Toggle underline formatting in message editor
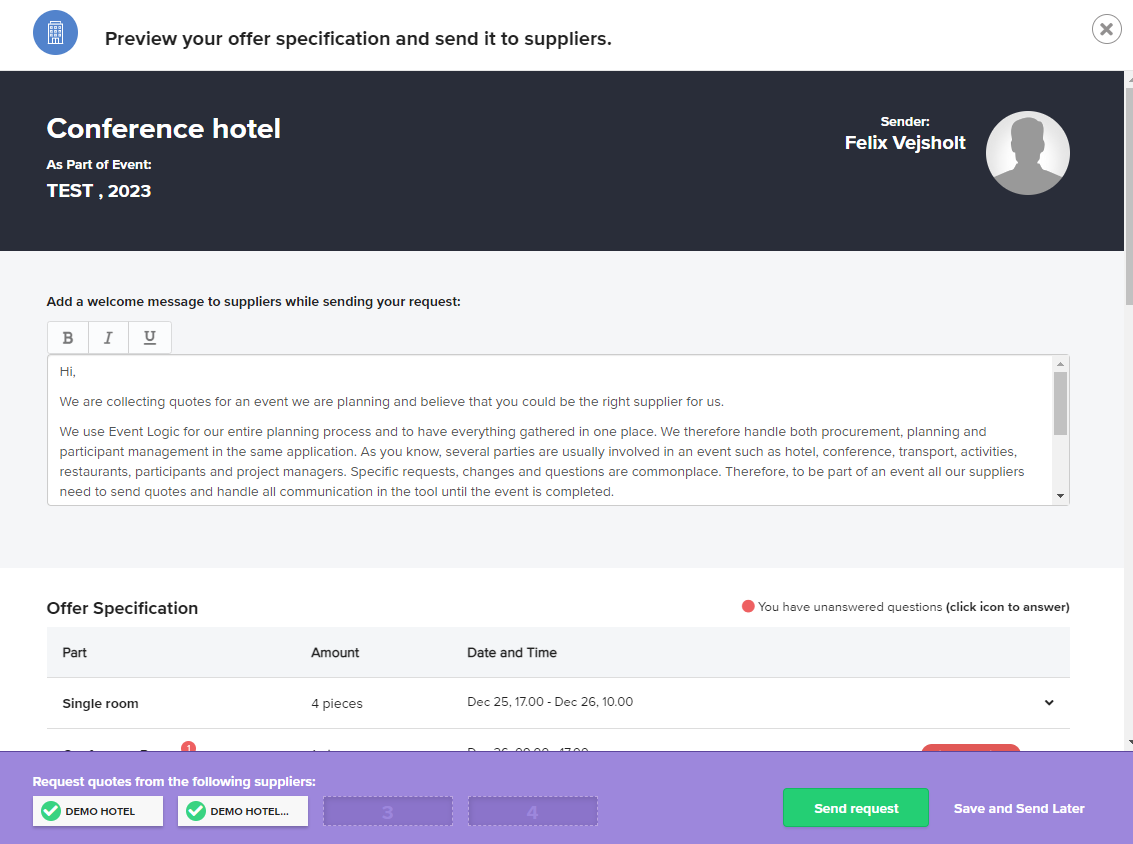The width and height of the screenshot is (1133, 844). (150, 337)
